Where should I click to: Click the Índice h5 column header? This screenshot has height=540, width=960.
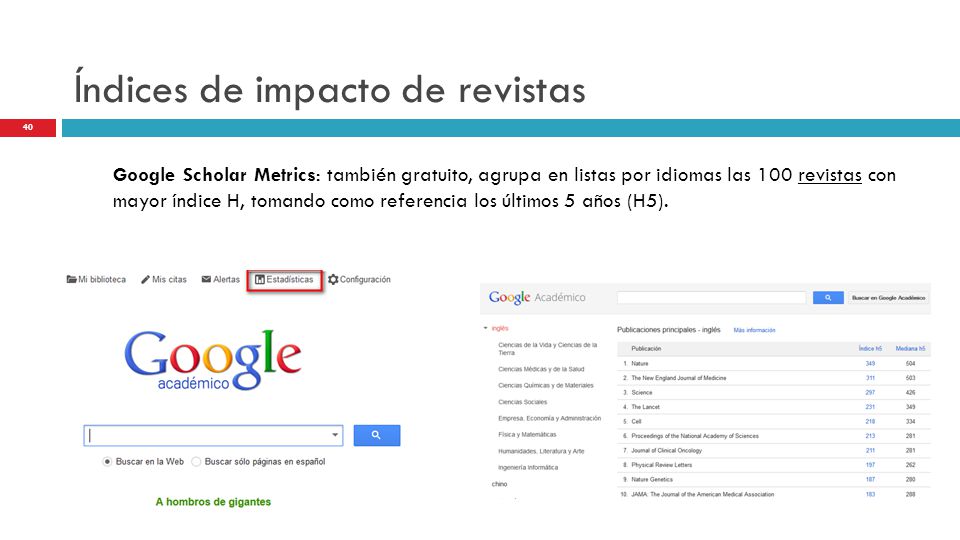pyautogui.click(x=870, y=348)
